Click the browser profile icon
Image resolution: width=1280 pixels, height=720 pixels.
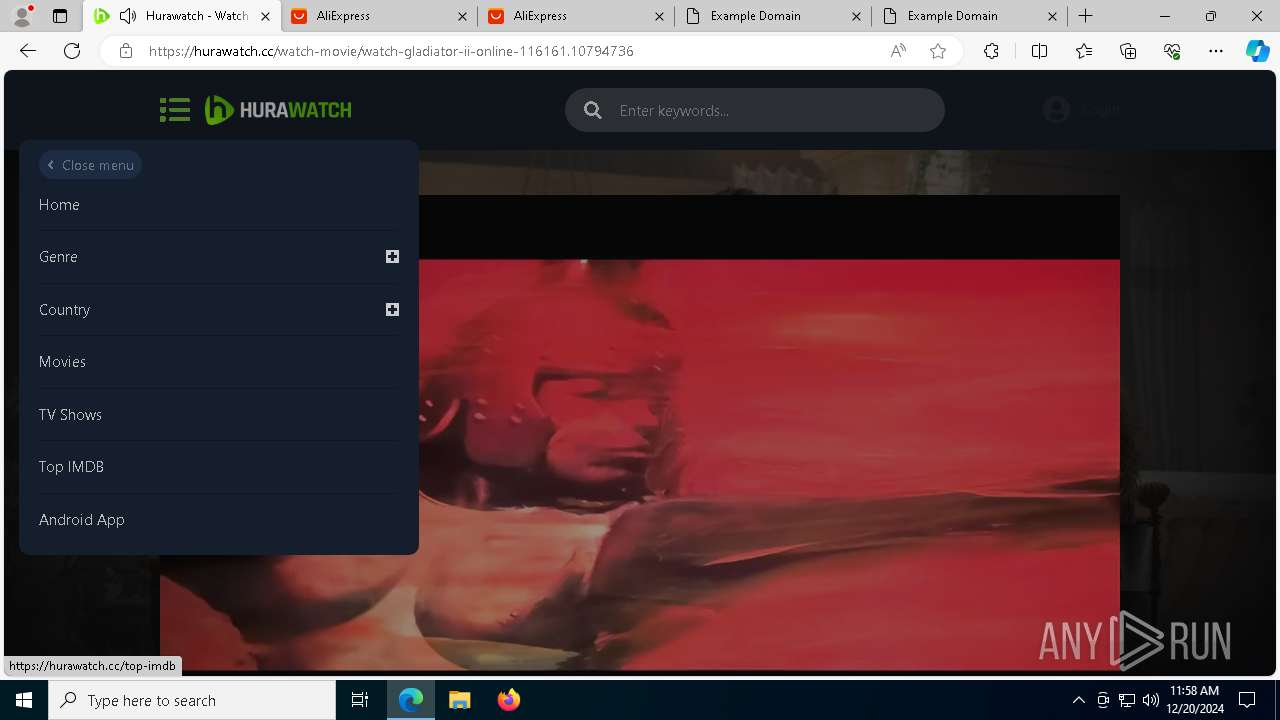click(x=22, y=16)
